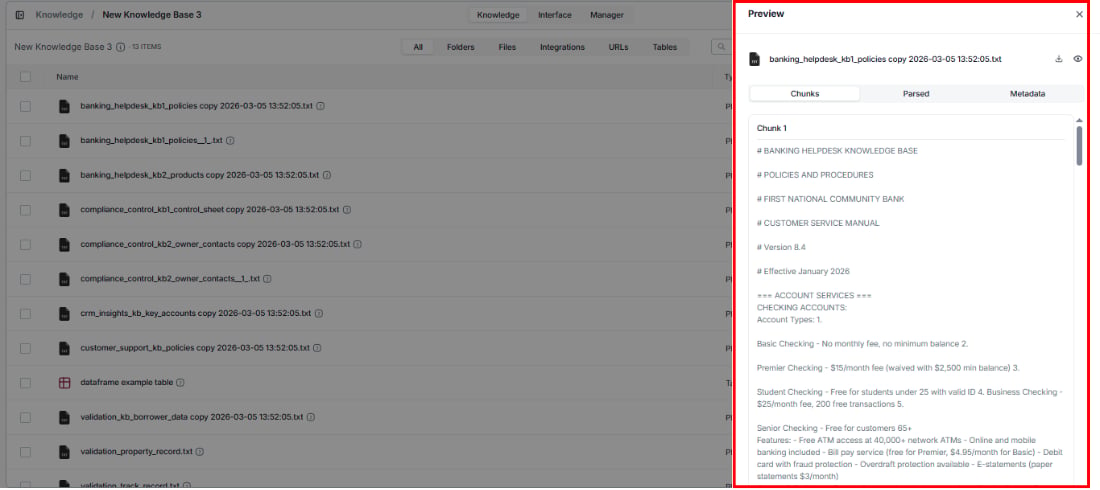Click the file icon of banking_helpdesk_kb1_policies__1_.txt
The image size is (1100, 490).
[65, 141]
